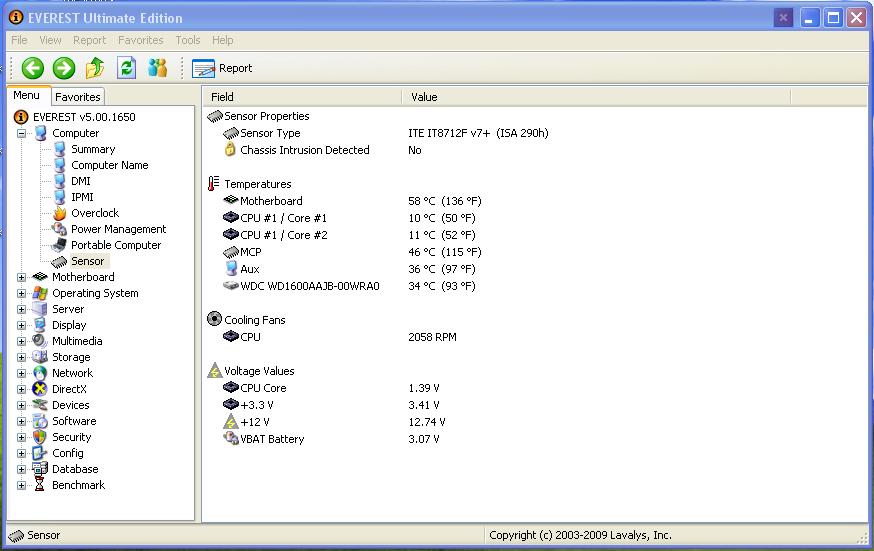Refresh the sensor readings

127,68
